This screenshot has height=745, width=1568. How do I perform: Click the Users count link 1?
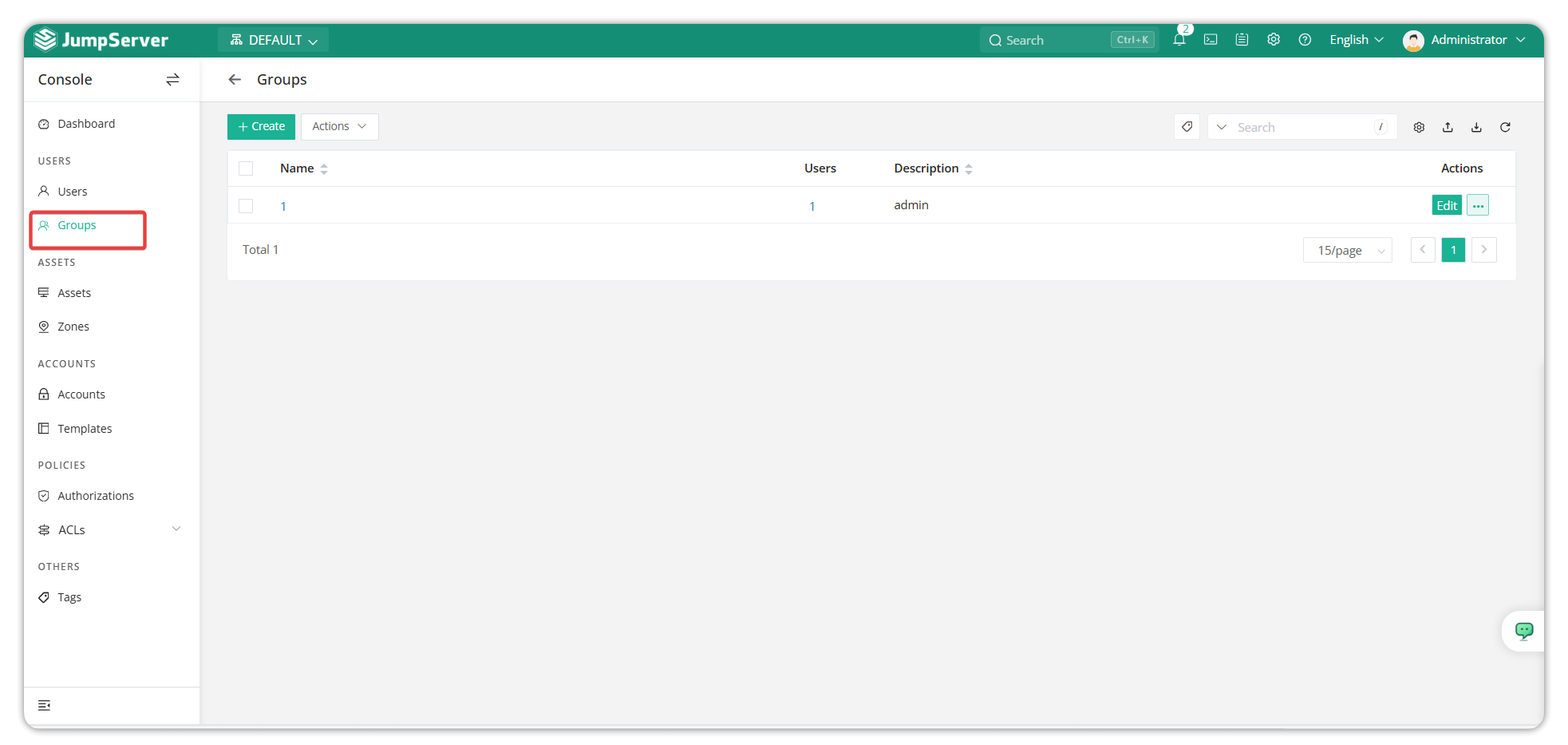coord(812,206)
